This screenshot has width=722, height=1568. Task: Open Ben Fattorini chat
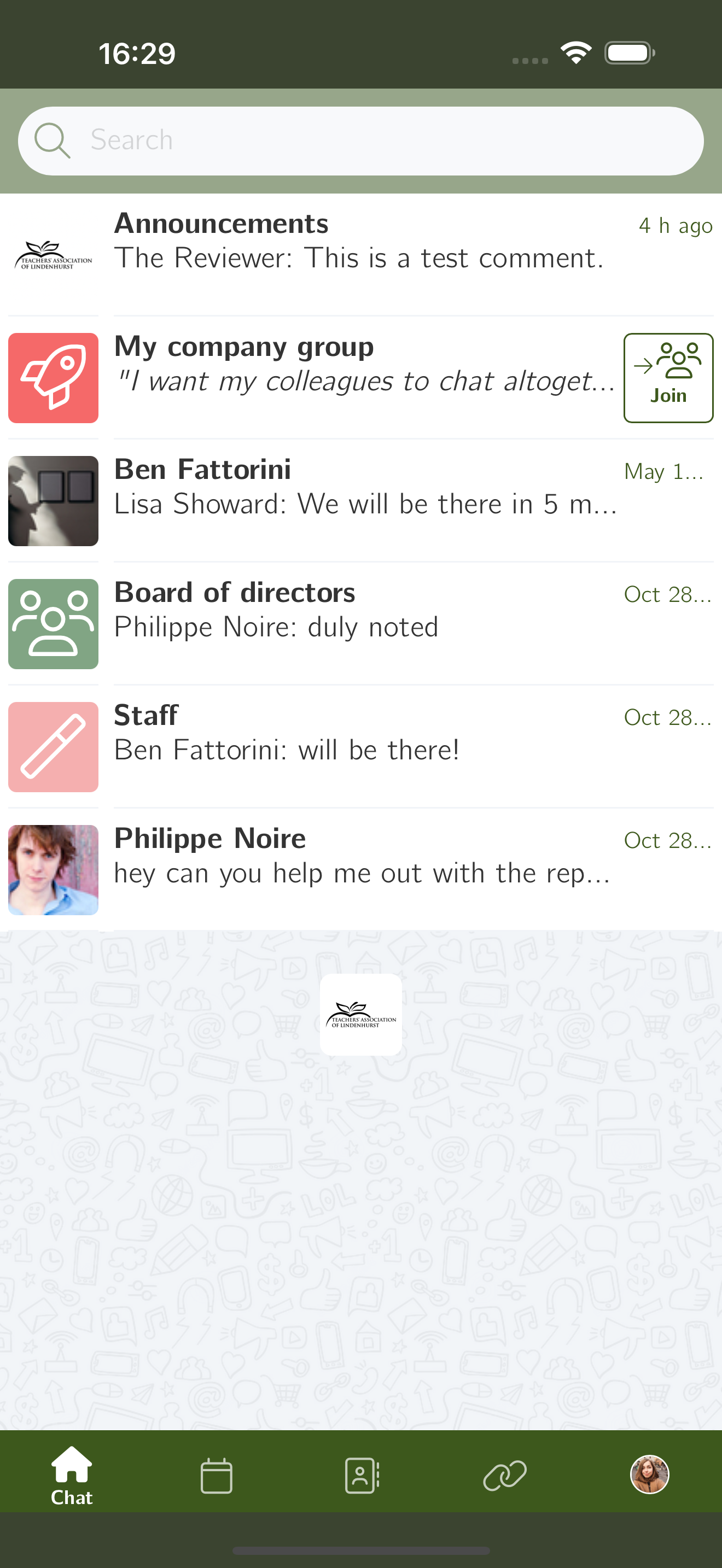361,500
